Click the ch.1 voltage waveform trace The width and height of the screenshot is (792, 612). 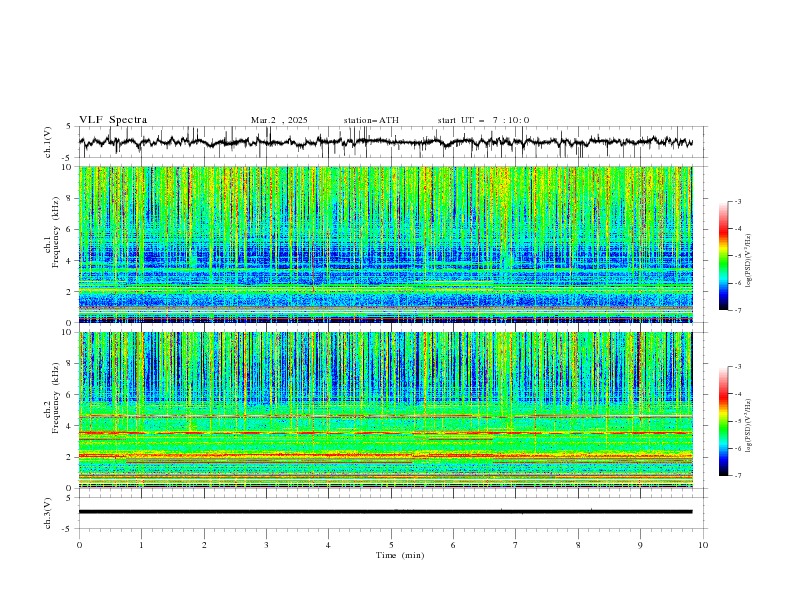(x=385, y=142)
